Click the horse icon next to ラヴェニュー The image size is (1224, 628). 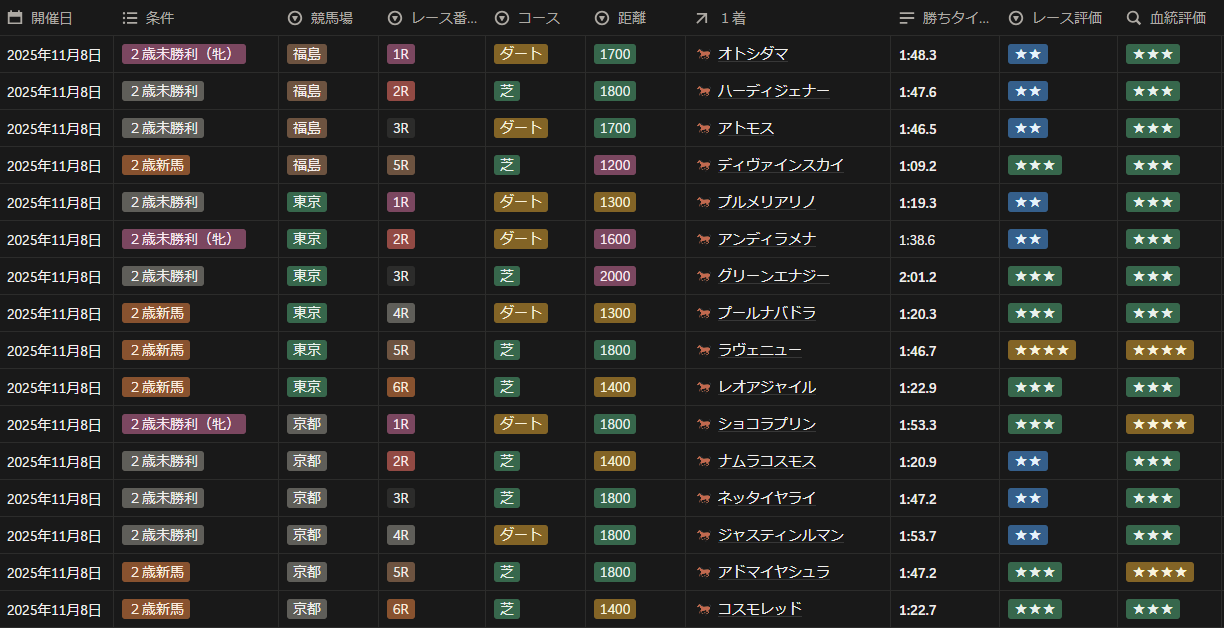tap(704, 350)
